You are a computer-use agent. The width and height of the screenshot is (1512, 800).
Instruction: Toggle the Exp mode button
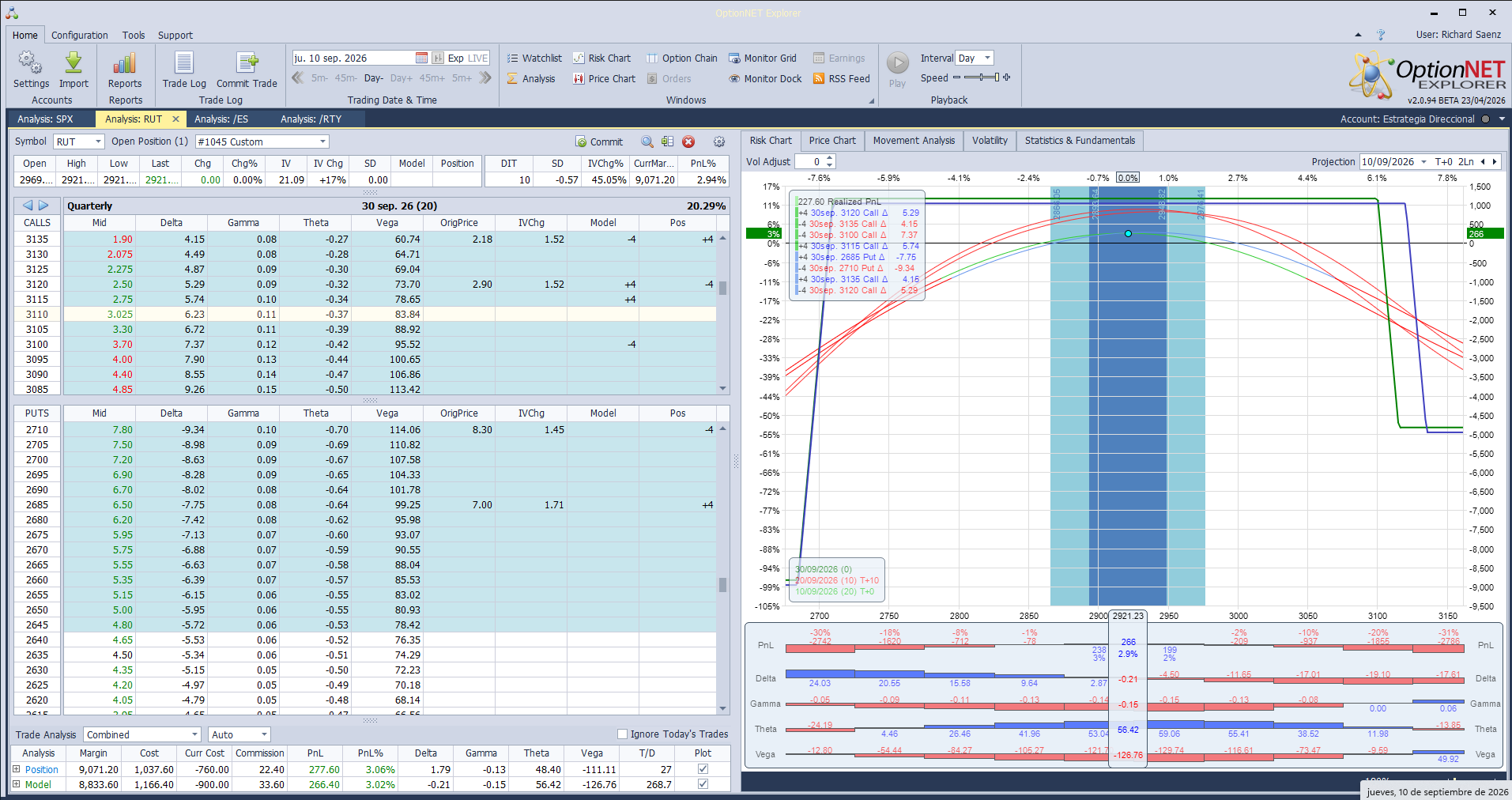456,58
